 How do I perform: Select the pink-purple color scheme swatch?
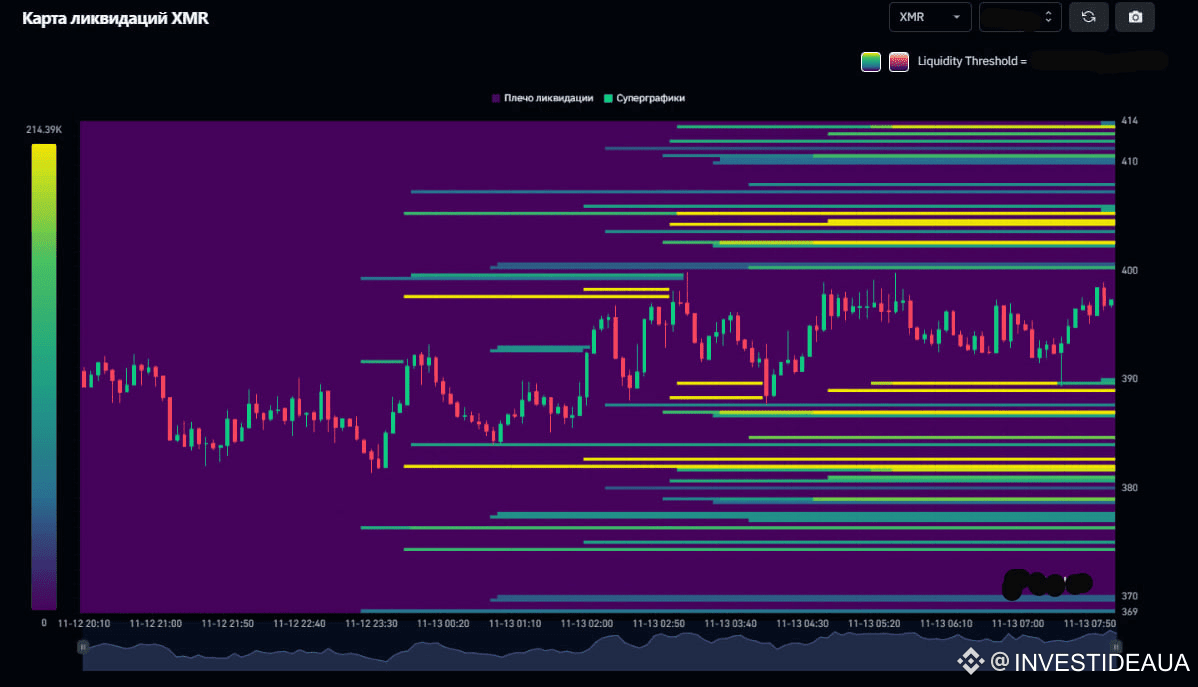tap(899, 62)
